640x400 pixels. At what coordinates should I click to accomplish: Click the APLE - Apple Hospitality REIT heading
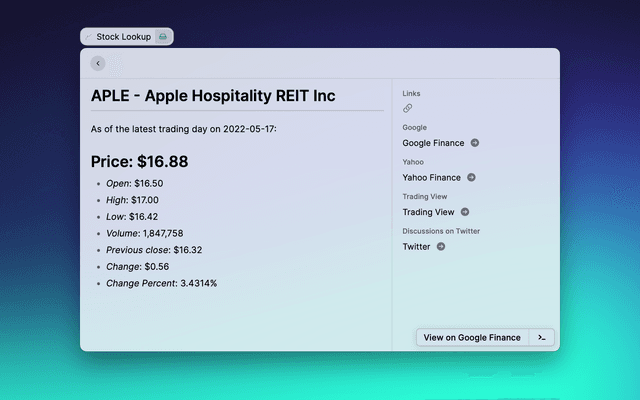pos(213,96)
